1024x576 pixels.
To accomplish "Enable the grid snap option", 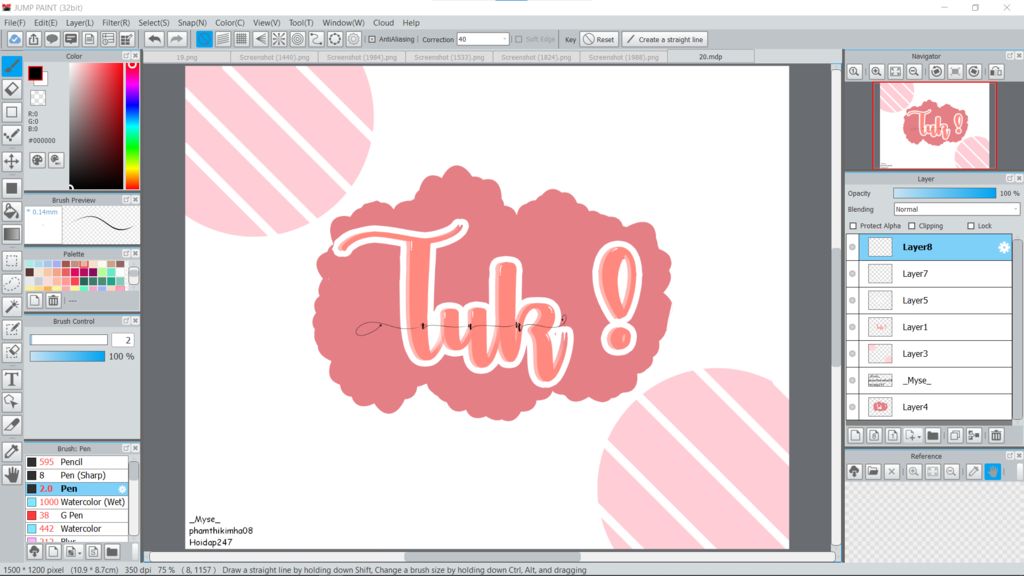I will point(242,39).
